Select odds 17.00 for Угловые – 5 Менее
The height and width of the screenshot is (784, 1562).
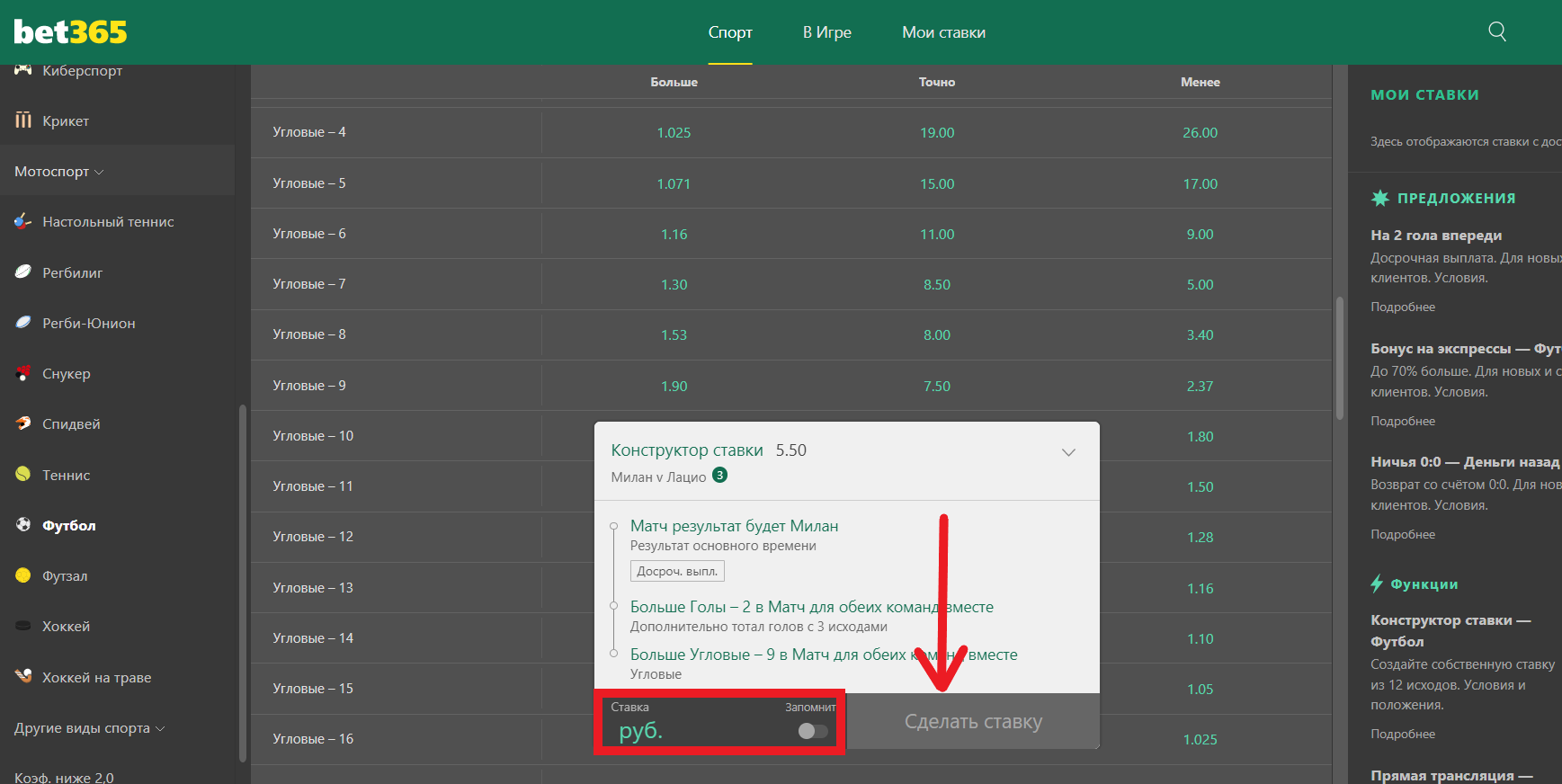tap(1200, 183)
